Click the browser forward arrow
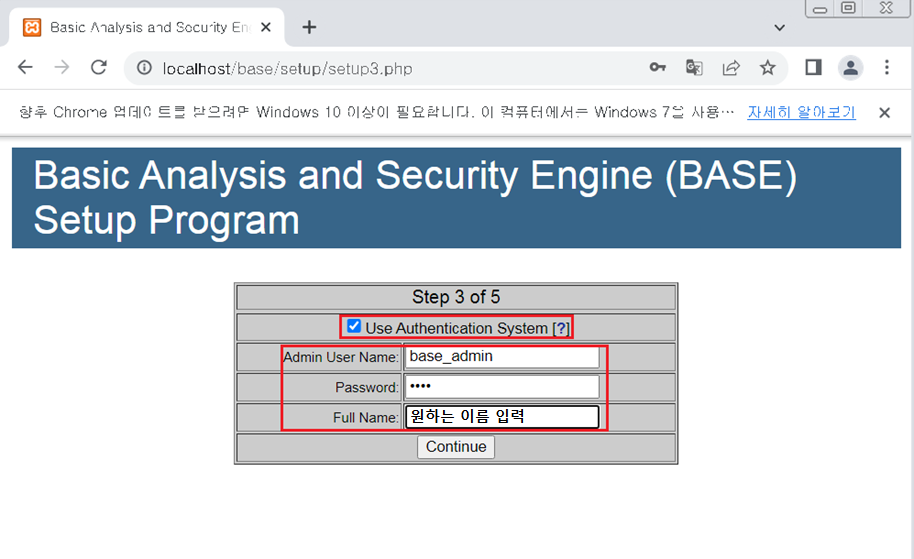 pos(62,68)
